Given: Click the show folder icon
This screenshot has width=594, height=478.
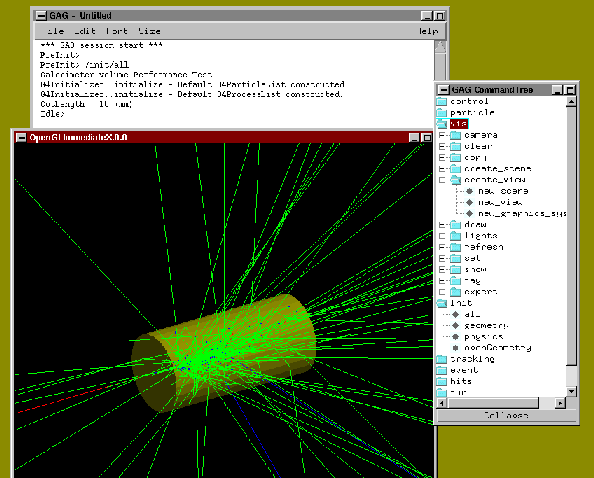Looking at the screenshot, I should [x=455, y=270].
